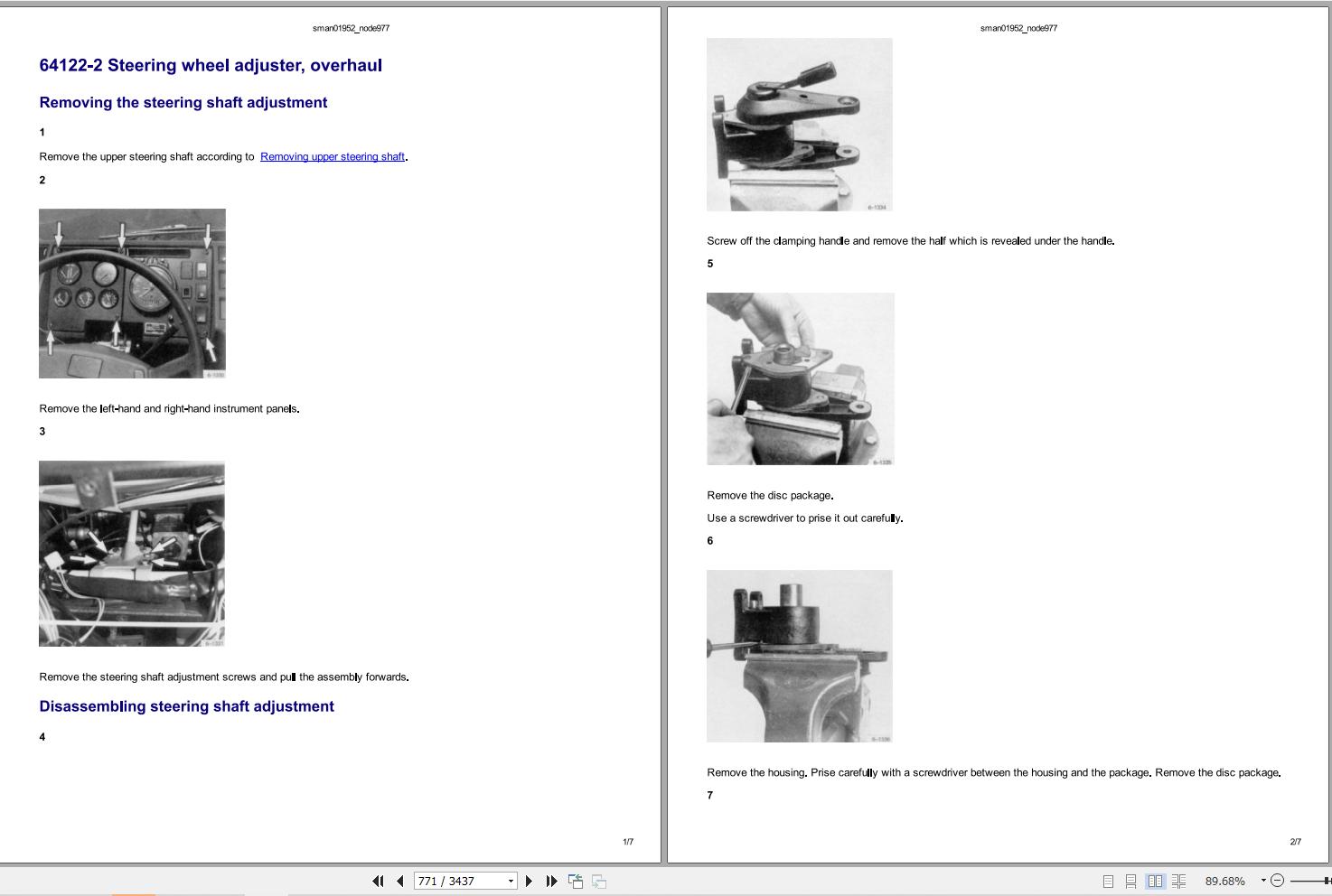Image resolution: width=1332 pixels, height=896 pixels.
Task: Click the dashboard instrument panel photo
Action: 132,293
